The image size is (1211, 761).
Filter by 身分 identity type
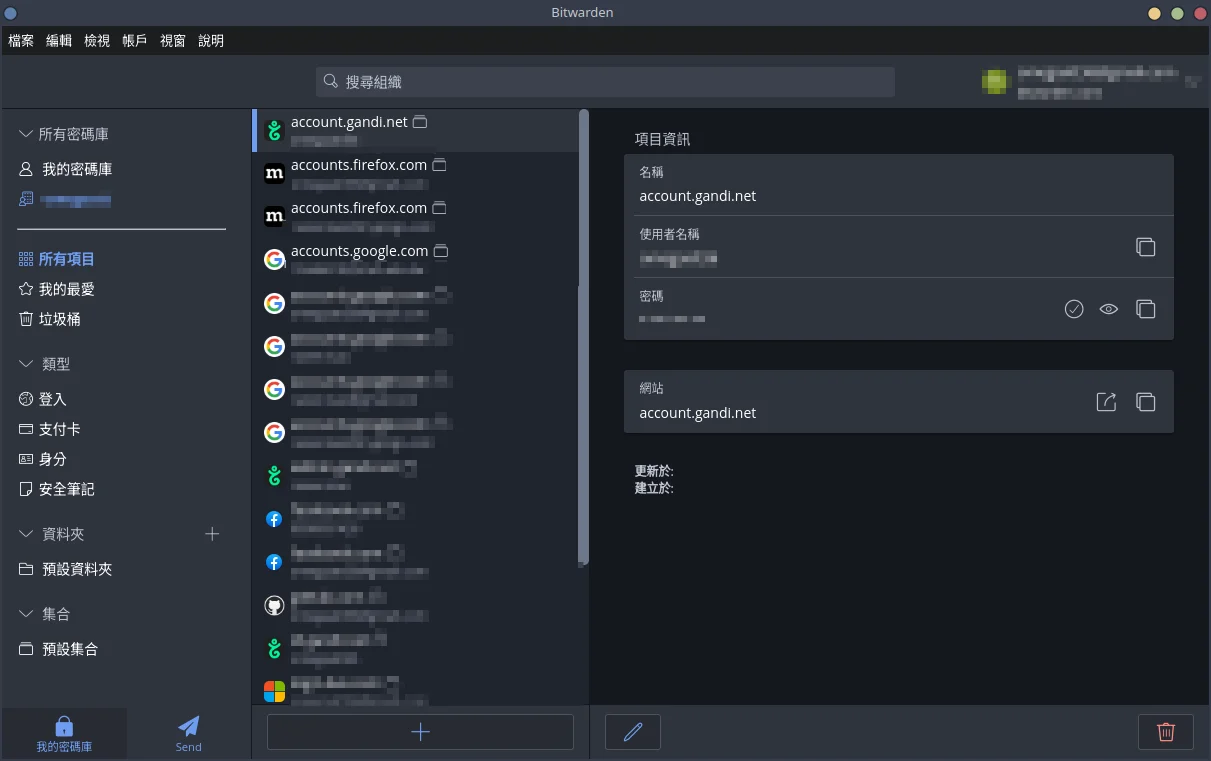[43, 459]
